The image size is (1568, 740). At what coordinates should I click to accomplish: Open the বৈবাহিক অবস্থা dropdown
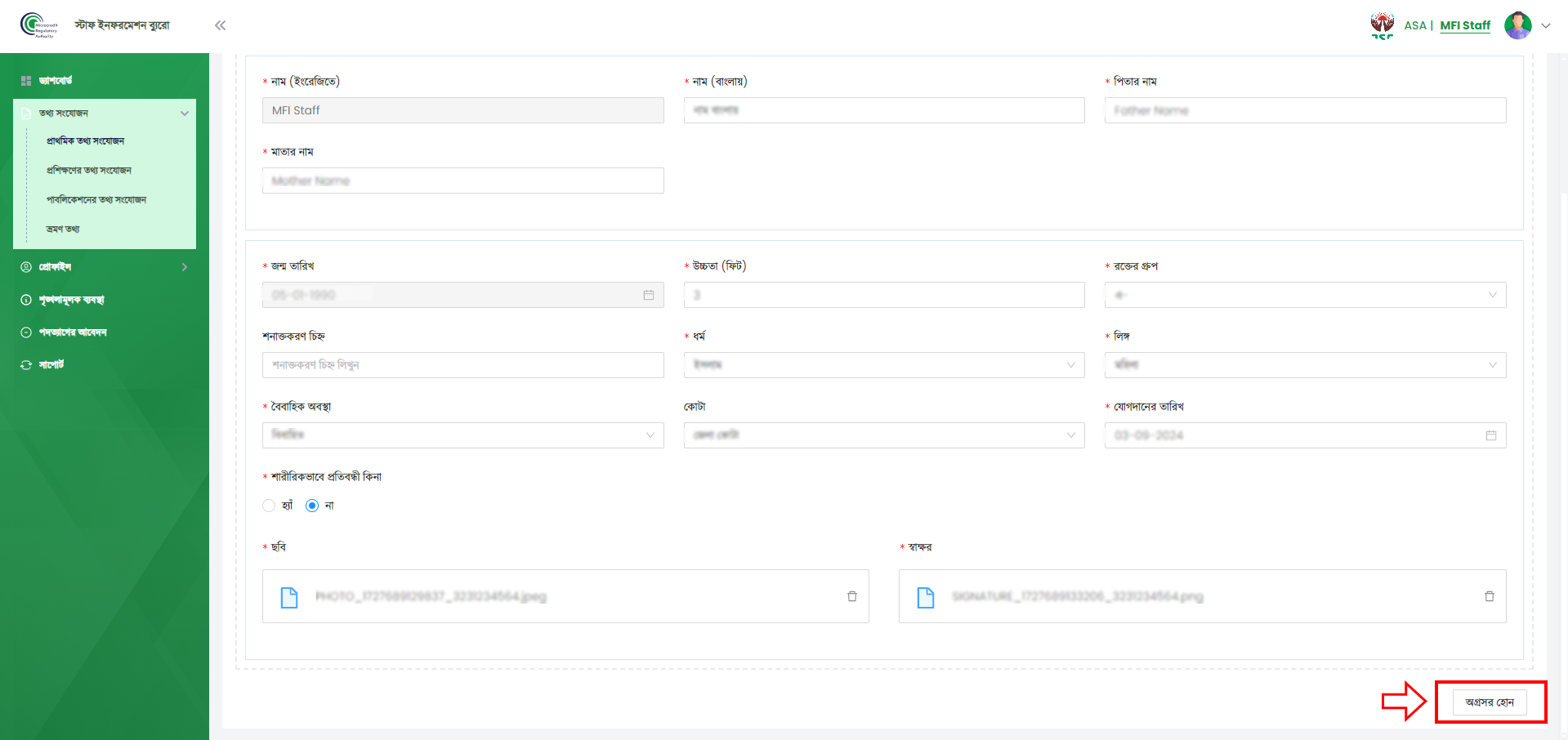[x=462, y=435]
